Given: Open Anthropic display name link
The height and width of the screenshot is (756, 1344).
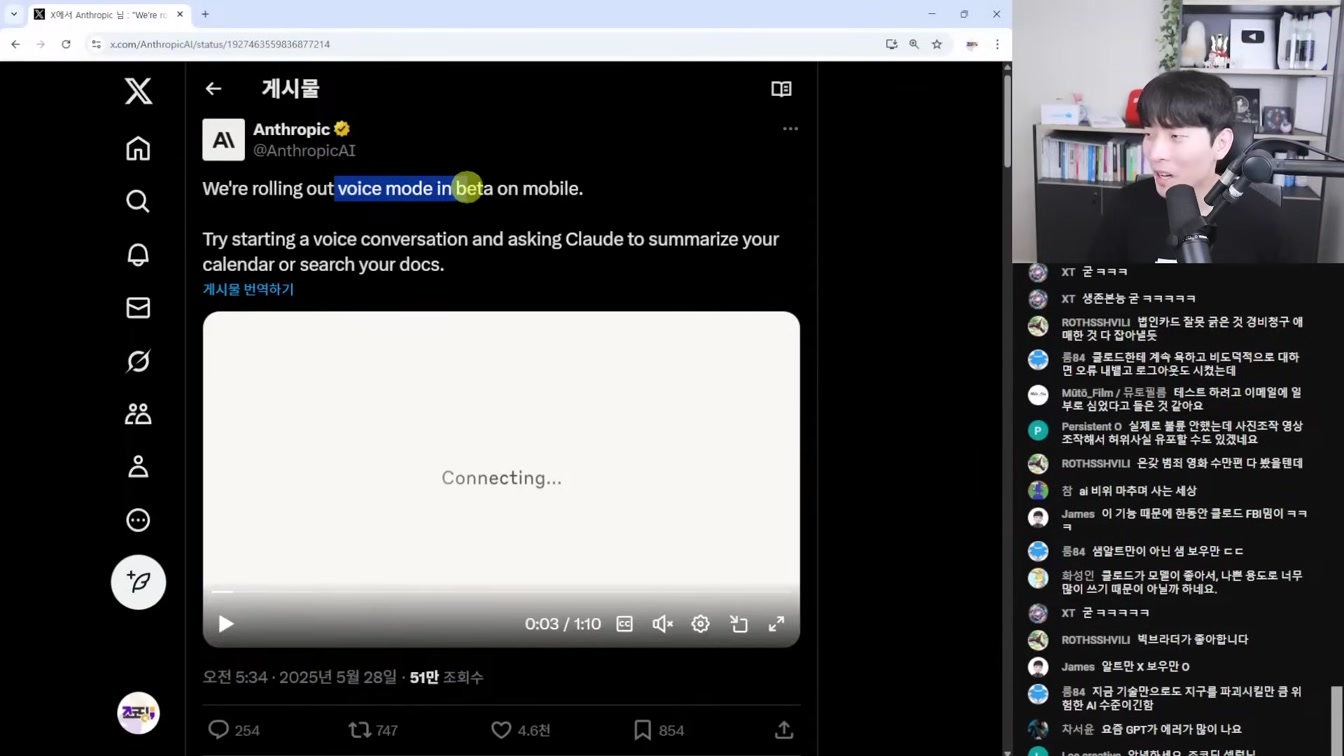Looking at the screenshot, I should (x=291, y=129).
